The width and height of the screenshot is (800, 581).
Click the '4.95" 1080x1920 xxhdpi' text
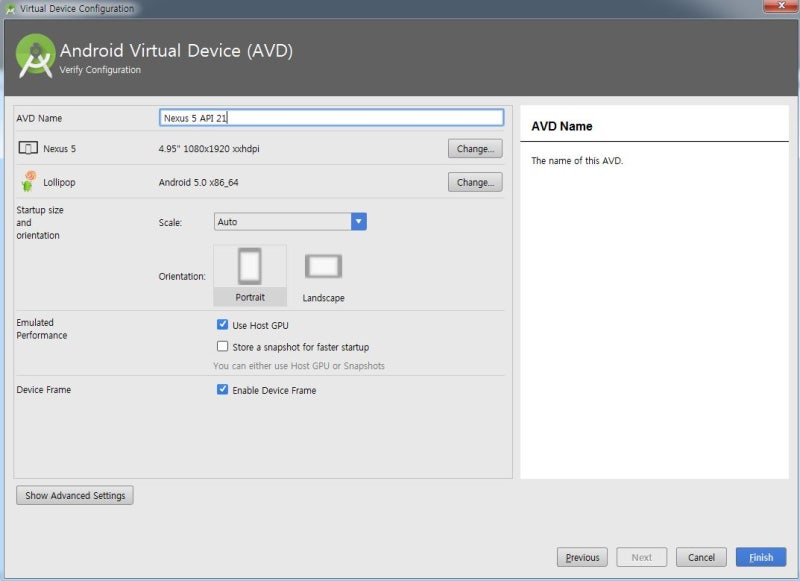pos(209,148)
